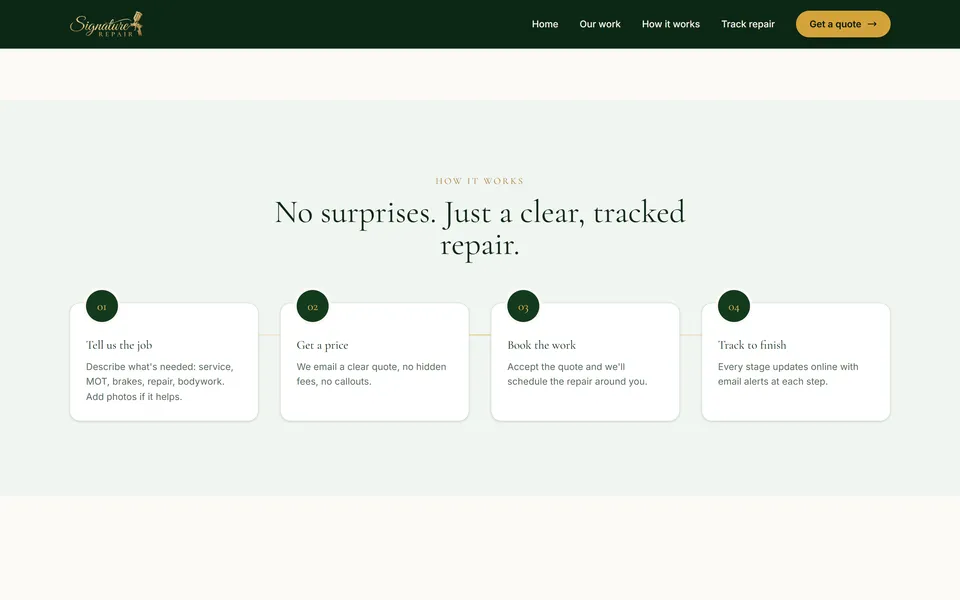Click 'Accept the quote and we'll' text
Screen dimensions: 960x600
577,374
